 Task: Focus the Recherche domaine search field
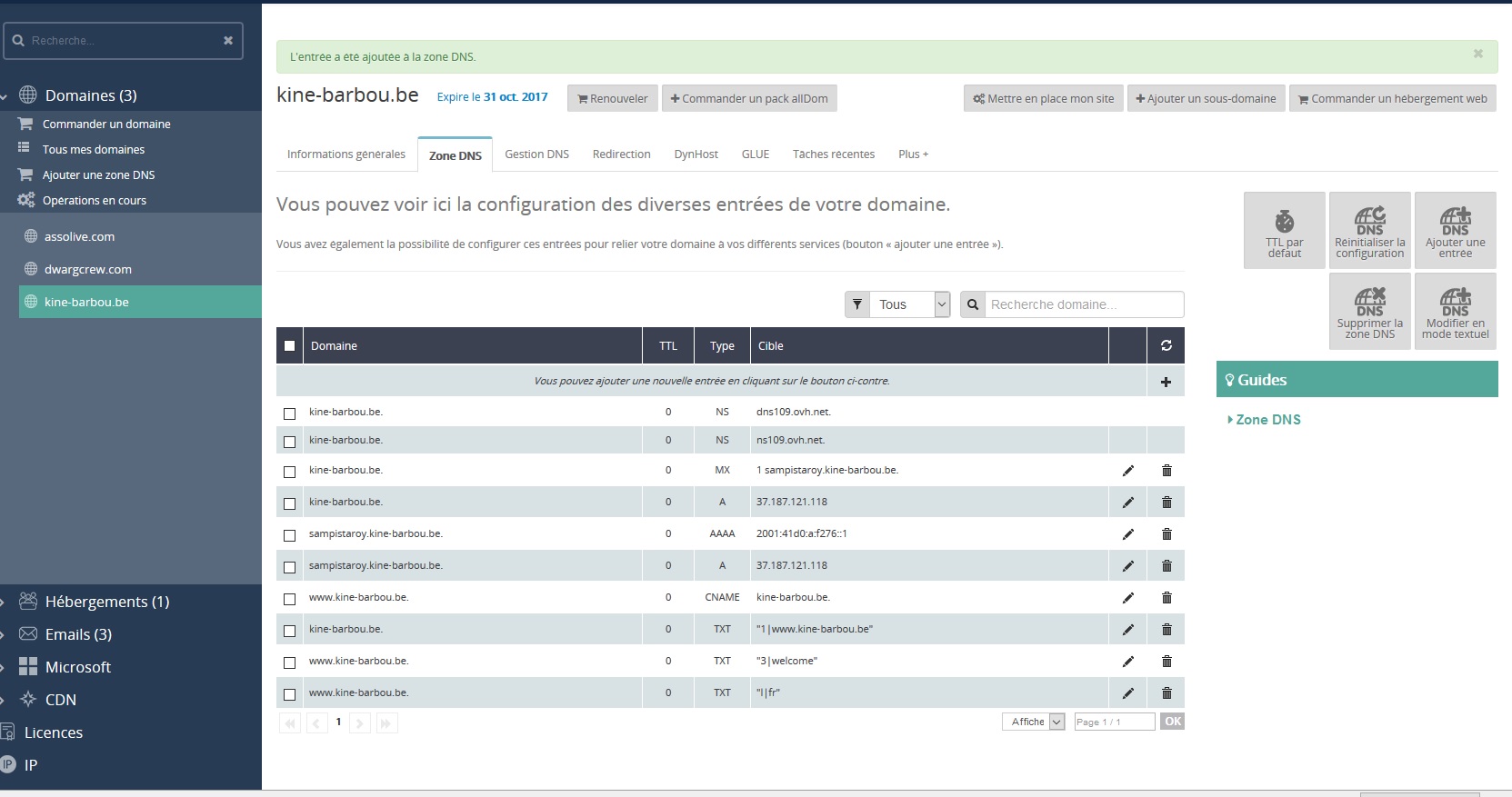(x=1085, y=304)
